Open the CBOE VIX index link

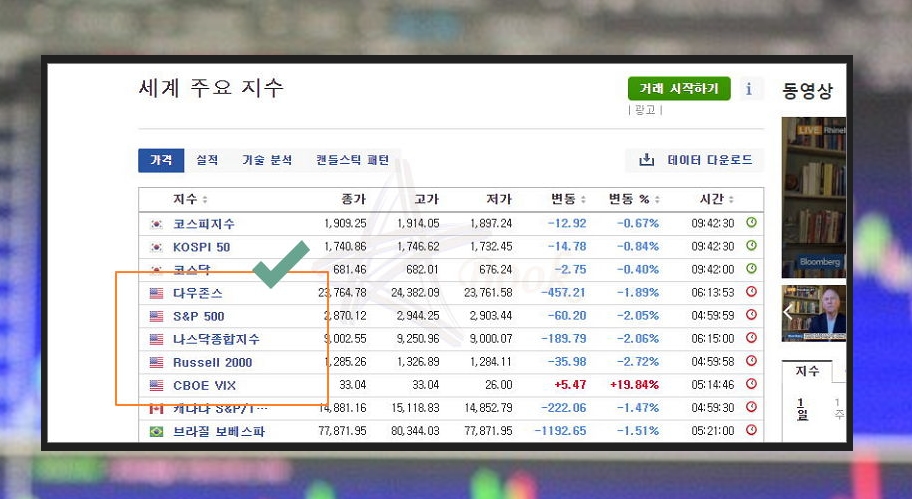point(205,385)
